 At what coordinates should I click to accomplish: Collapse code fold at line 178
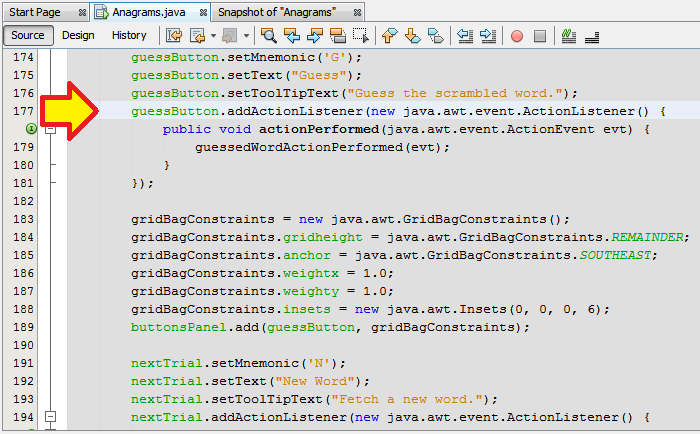point(50,129)
